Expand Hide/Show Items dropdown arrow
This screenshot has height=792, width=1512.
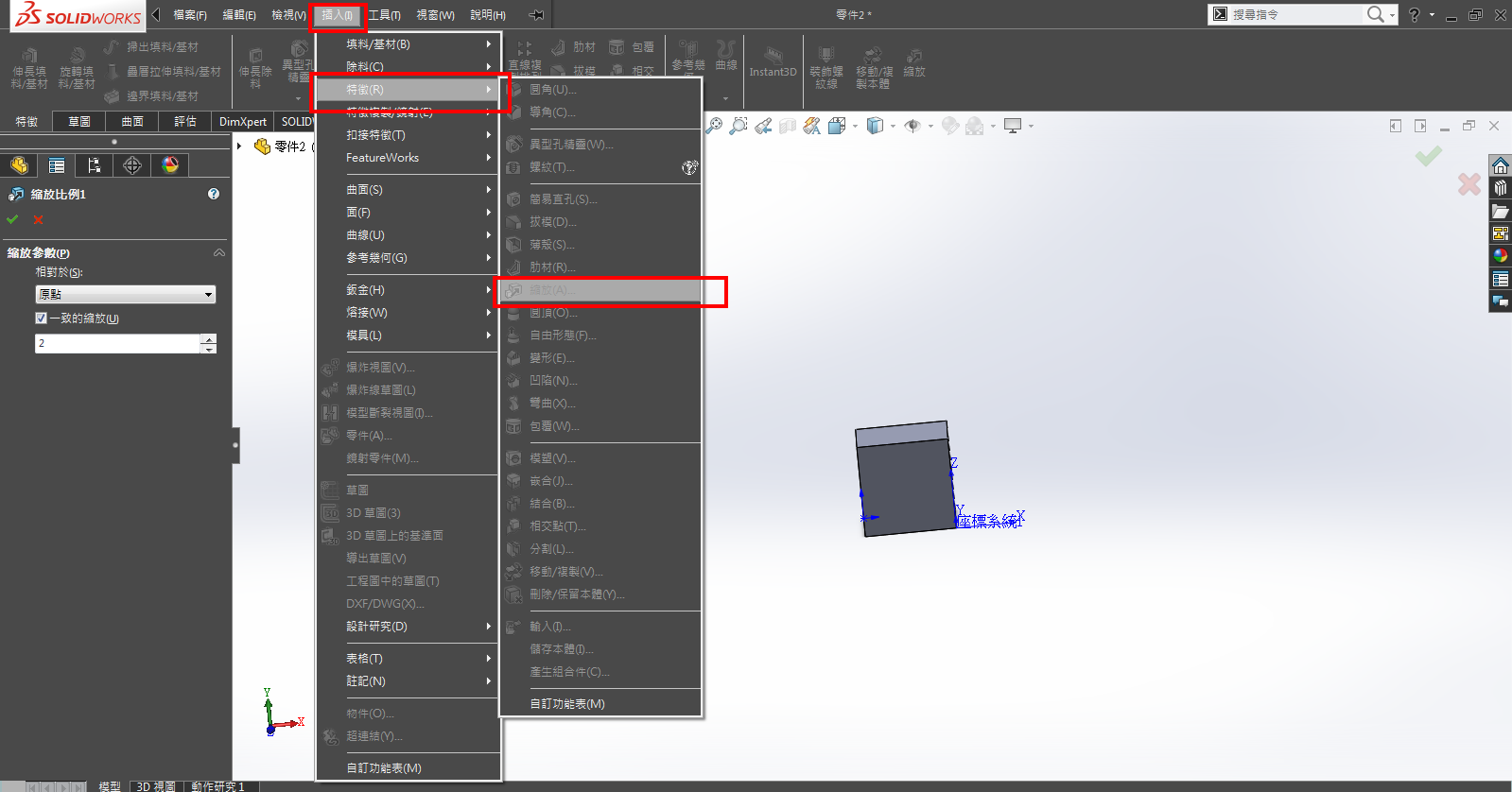point(930,126)
